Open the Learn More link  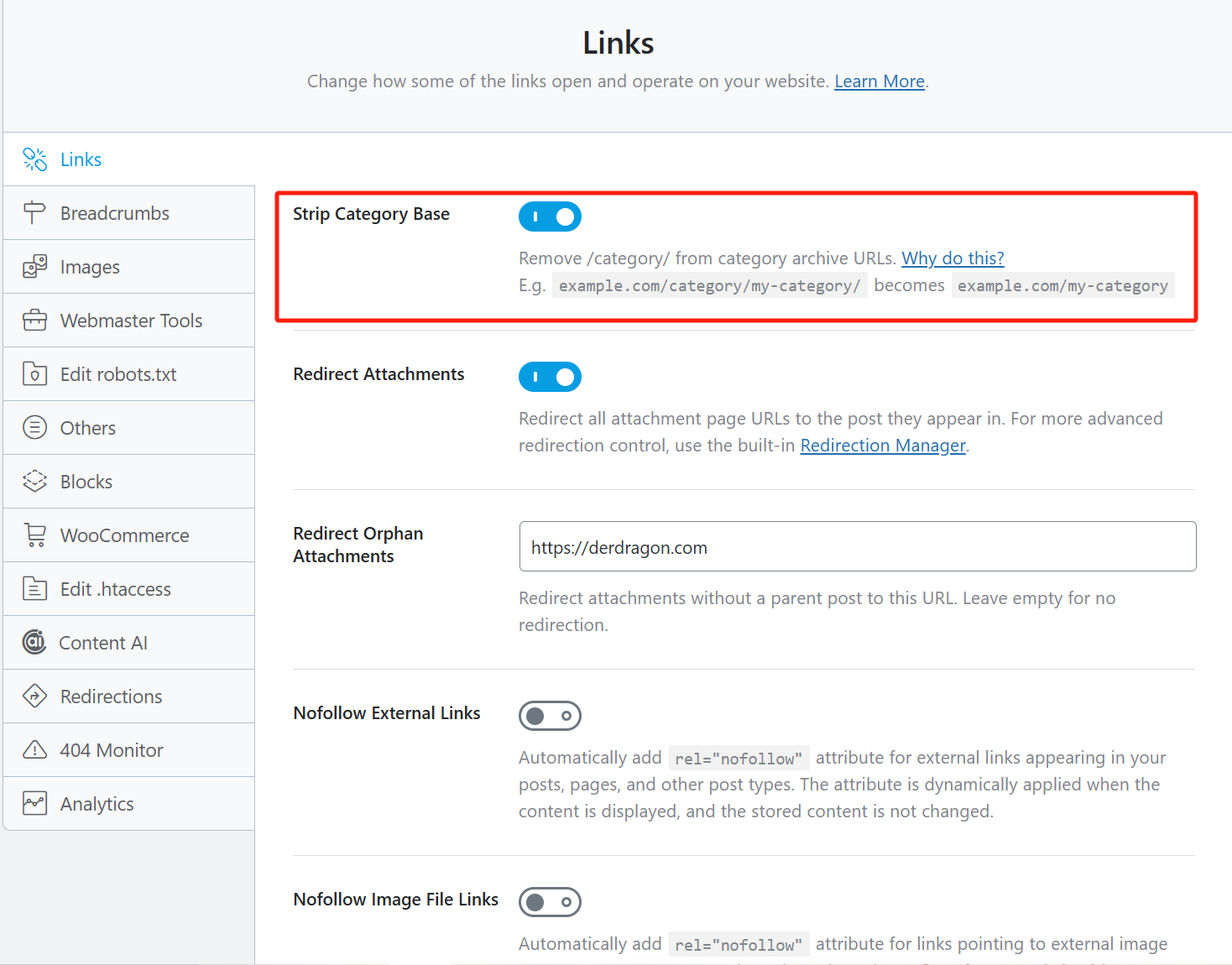[879, 81]
